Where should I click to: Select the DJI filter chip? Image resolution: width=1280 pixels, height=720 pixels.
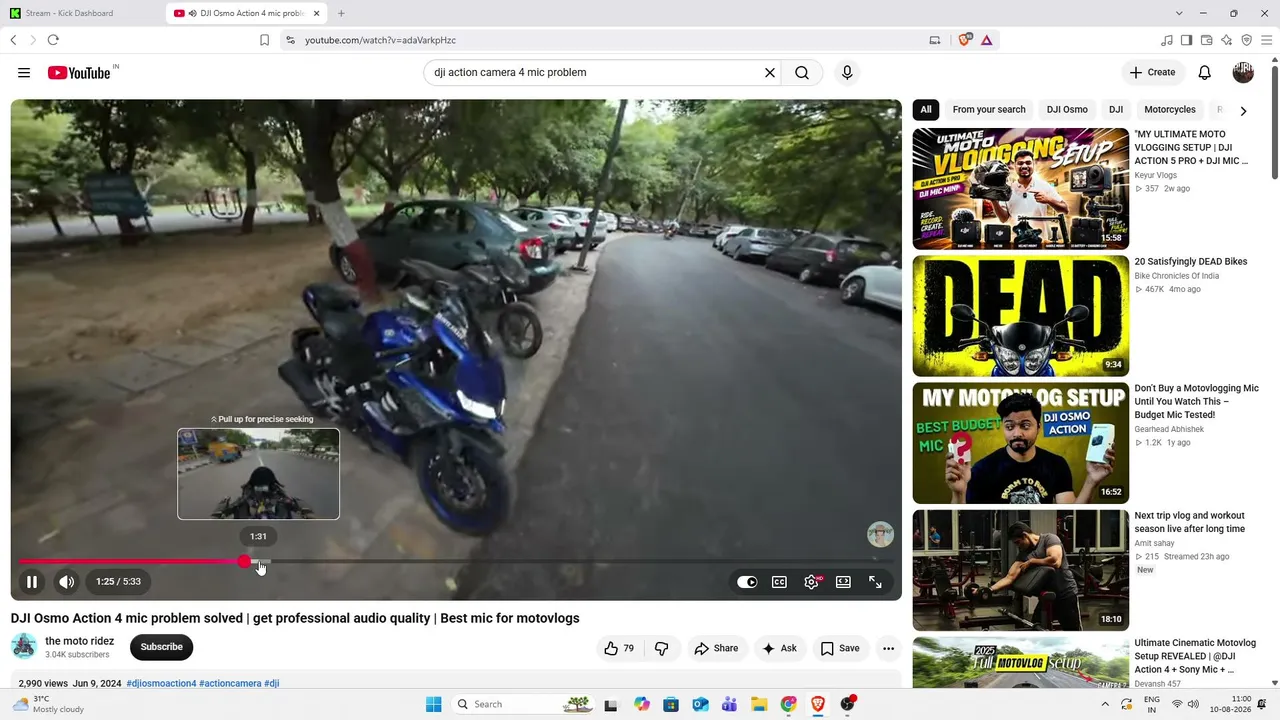pyautogui.click(x=1116, y=110)
